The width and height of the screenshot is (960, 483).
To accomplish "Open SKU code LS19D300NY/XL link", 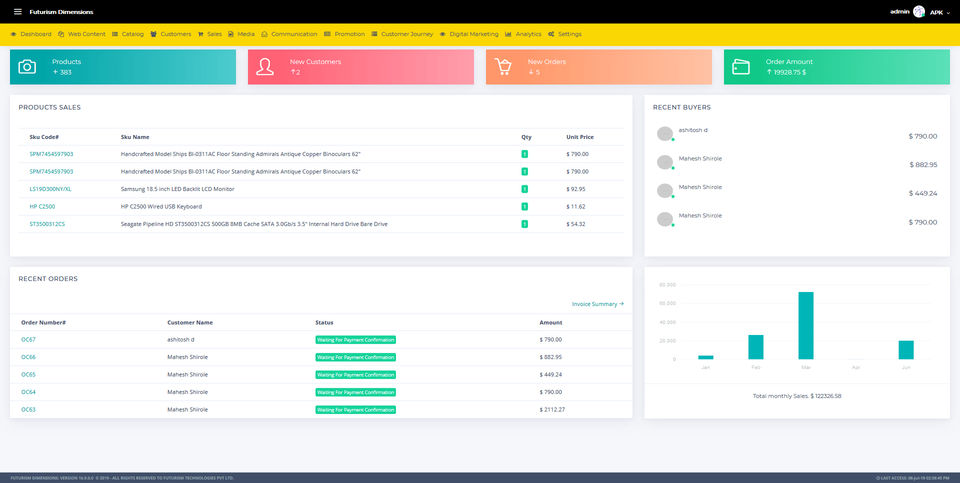I will tap(50, 189).
